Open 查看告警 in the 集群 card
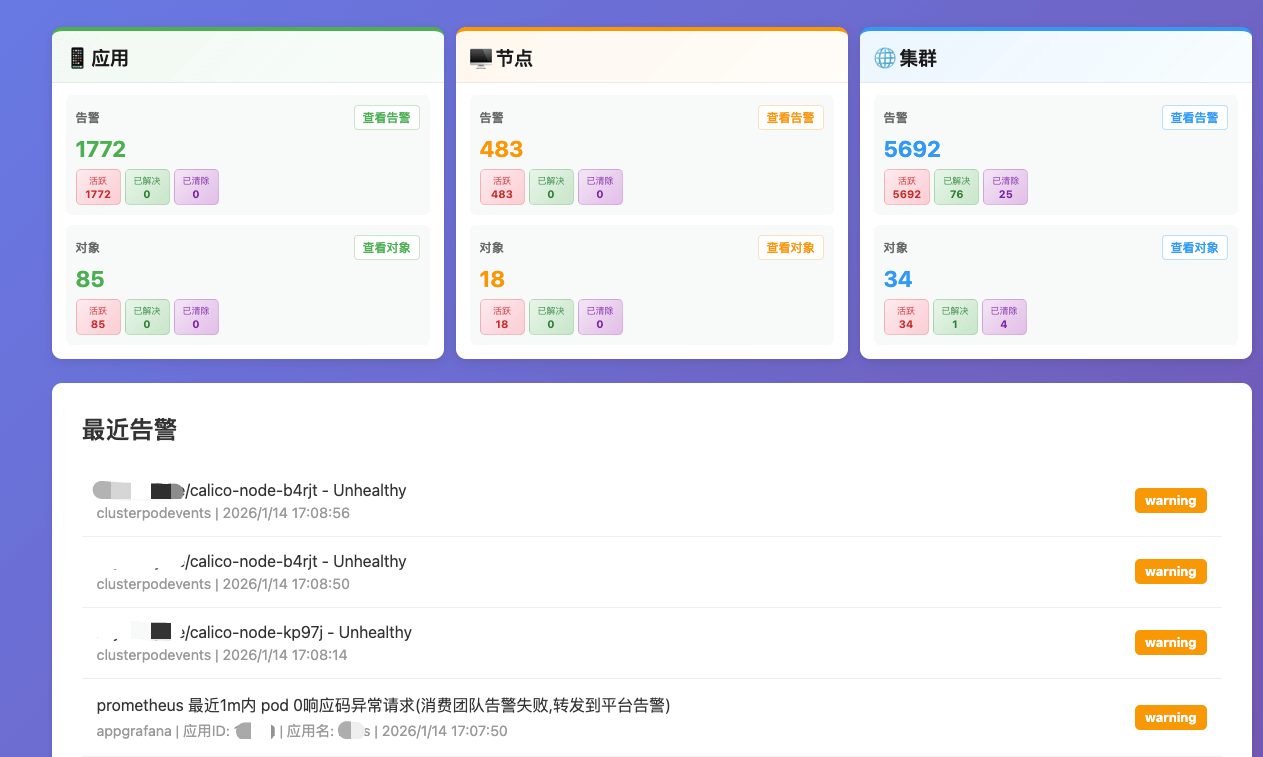This screenshot has height=757, width=1263. click(1194, 118)
